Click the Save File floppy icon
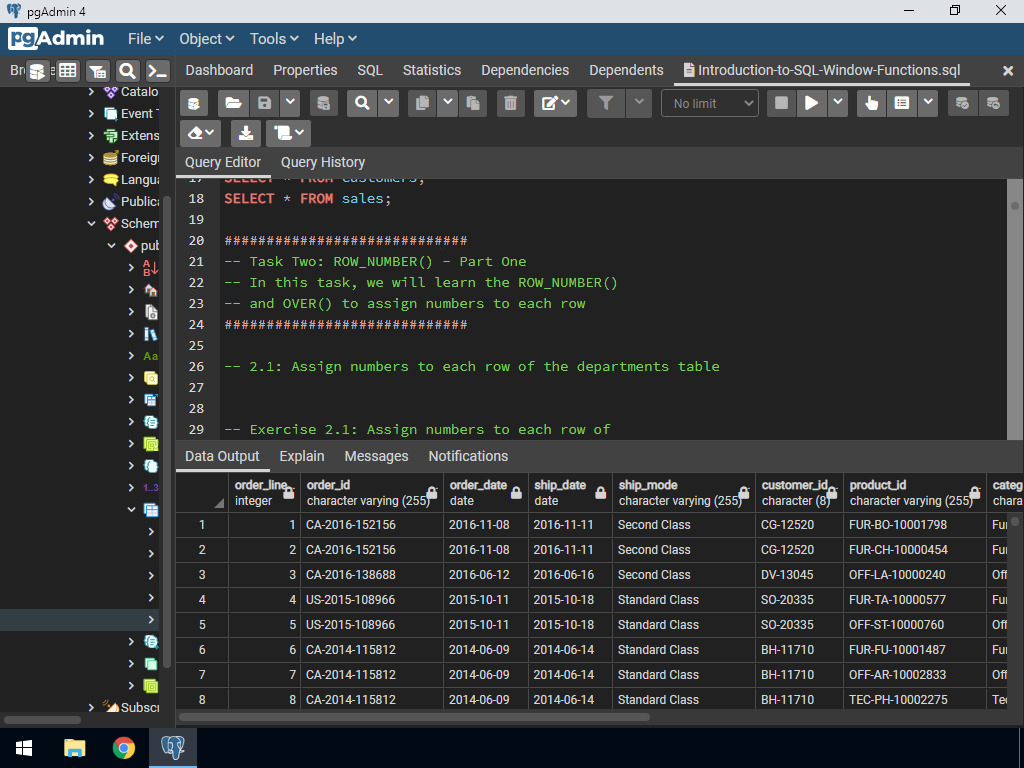Screen dimensions: 1024x768 tap(264, 103)
